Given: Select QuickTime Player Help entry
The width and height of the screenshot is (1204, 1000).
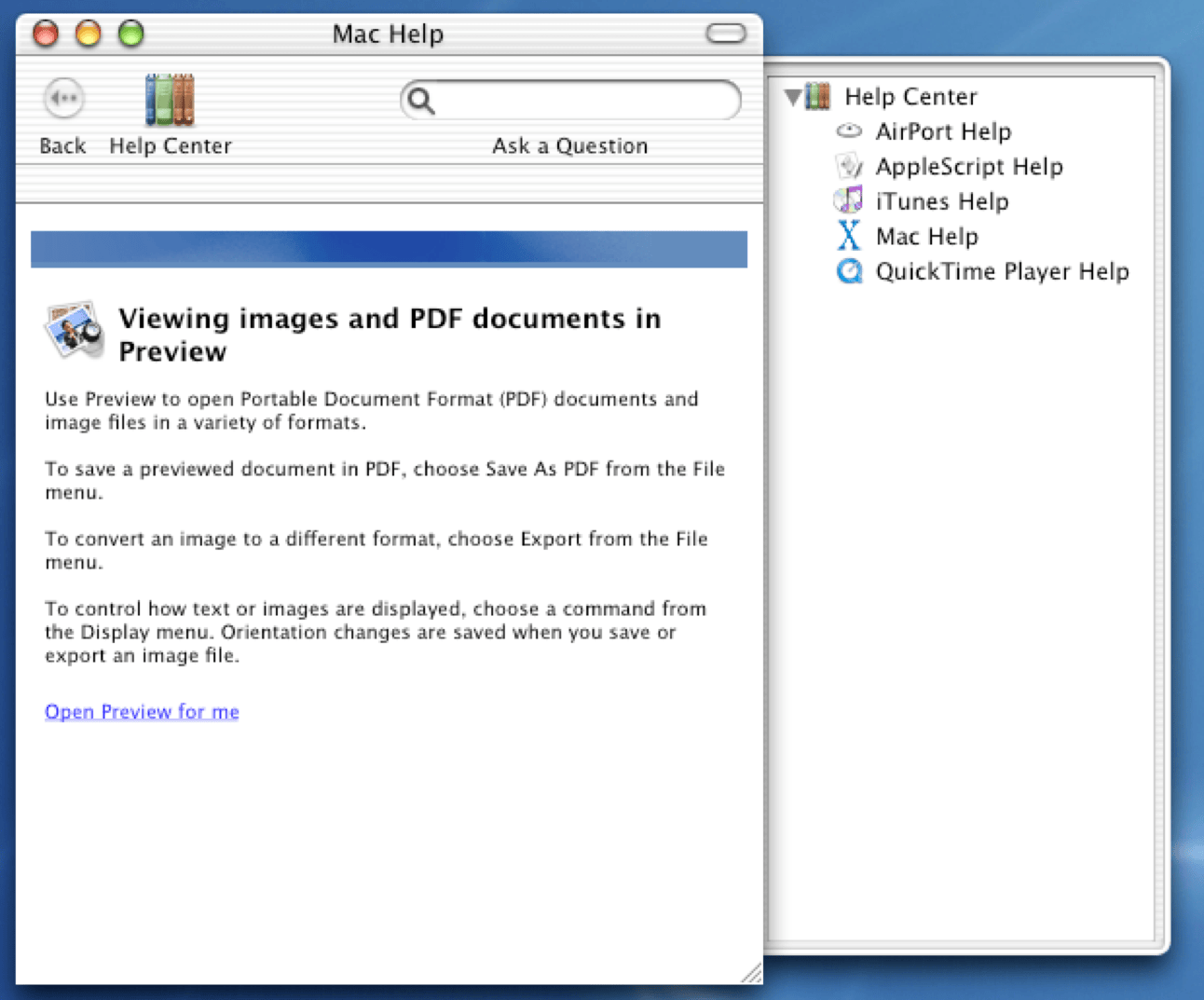Looking at the screenshot, I should pos(1002,271).
